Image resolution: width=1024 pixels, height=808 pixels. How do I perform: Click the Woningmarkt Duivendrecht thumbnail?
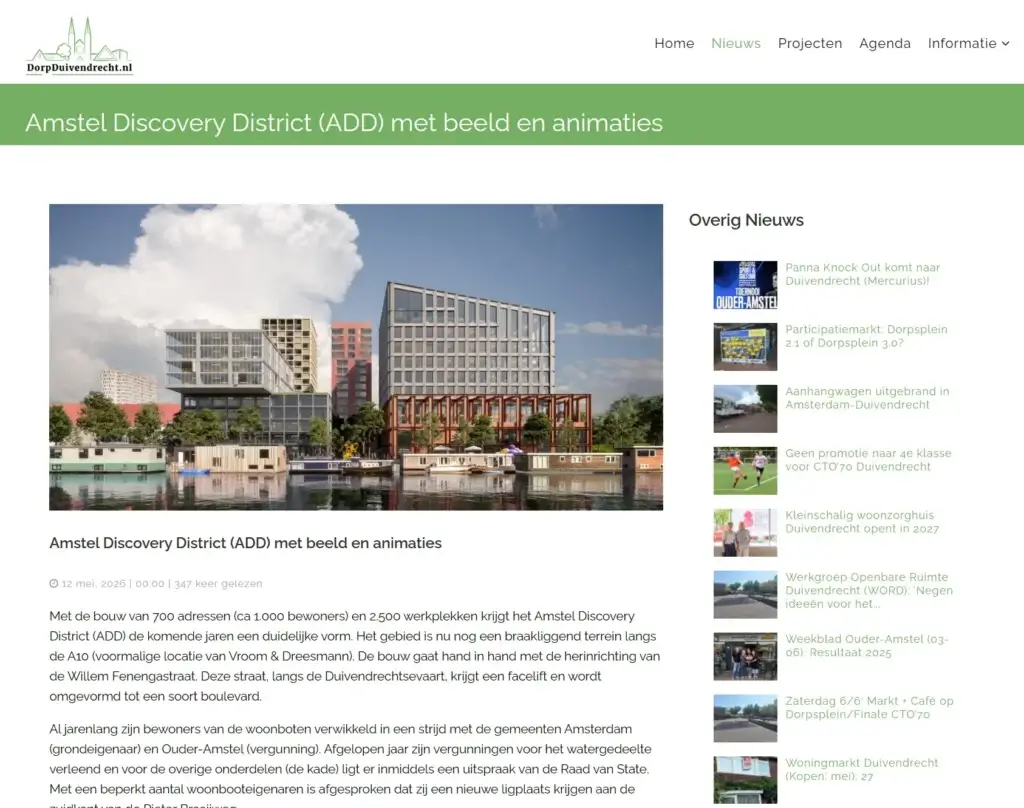[x=745, y=780]
